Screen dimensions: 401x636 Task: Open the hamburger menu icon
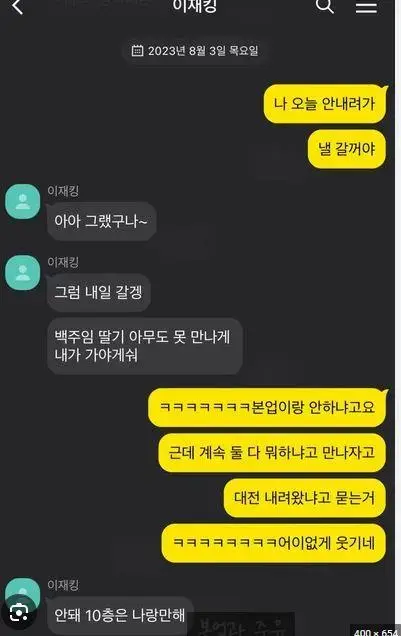click(x=366, y=6)
